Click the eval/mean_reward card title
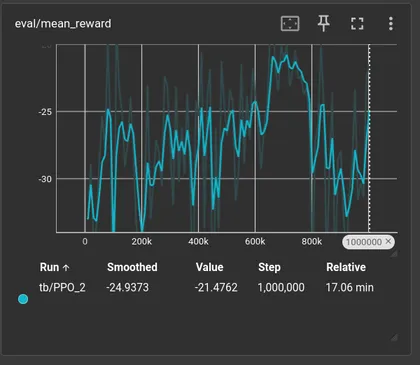 point(63,24)
